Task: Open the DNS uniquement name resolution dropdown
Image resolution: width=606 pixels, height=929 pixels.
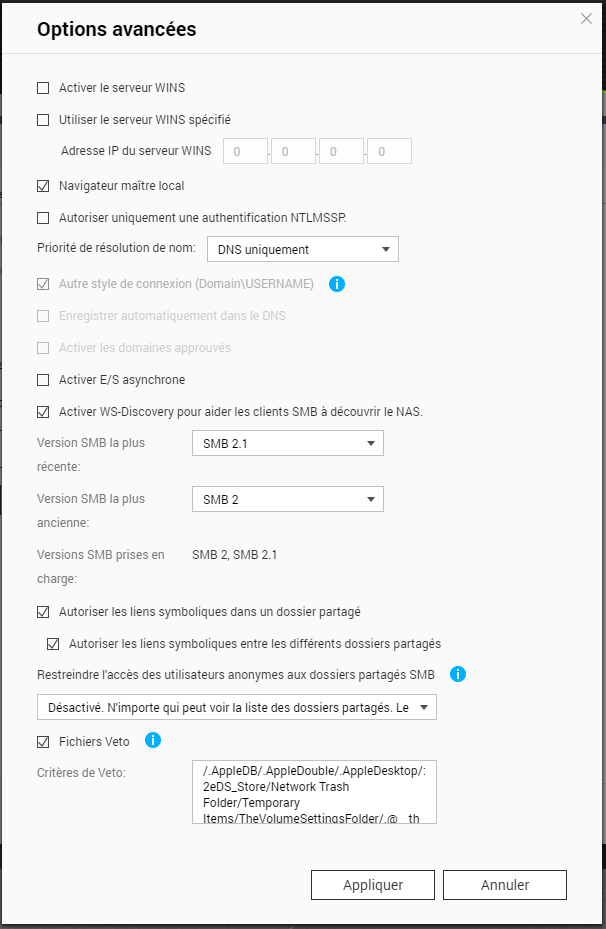Action: point(302,249)
